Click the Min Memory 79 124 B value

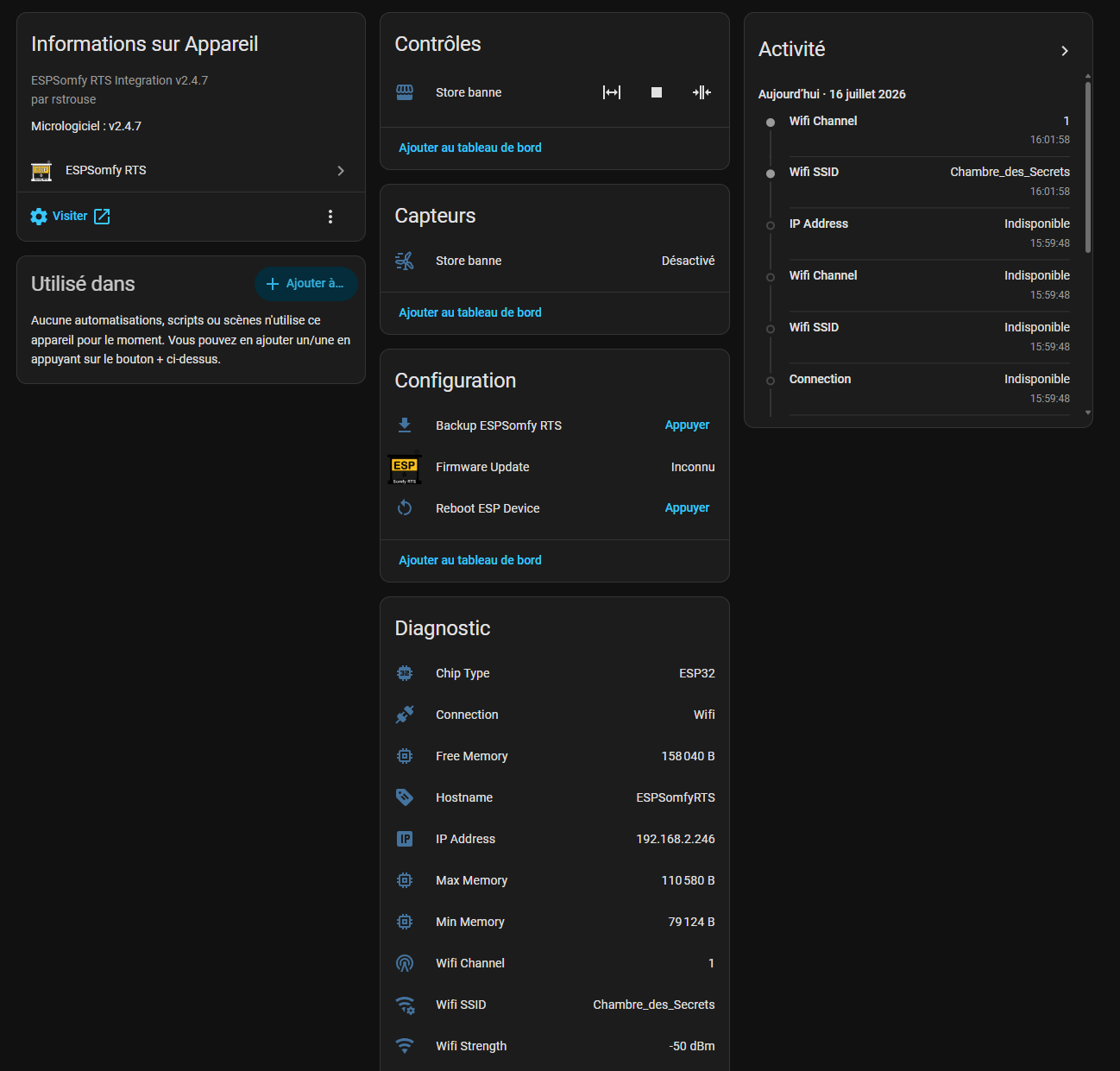(692, 922)
